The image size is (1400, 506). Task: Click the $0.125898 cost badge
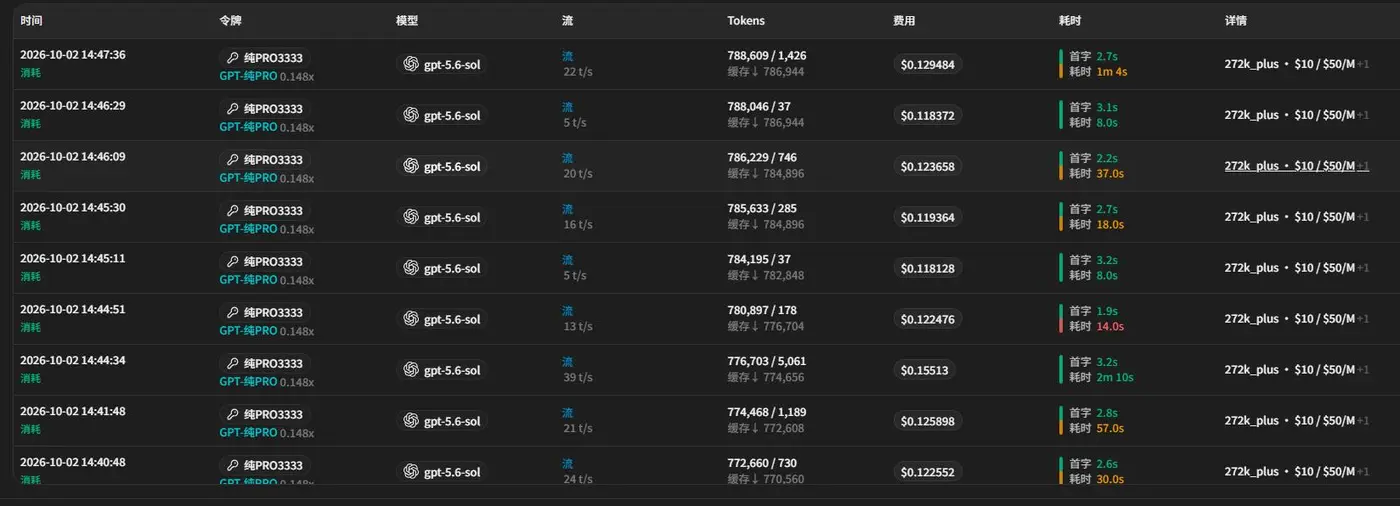click(x=928, y=421)
